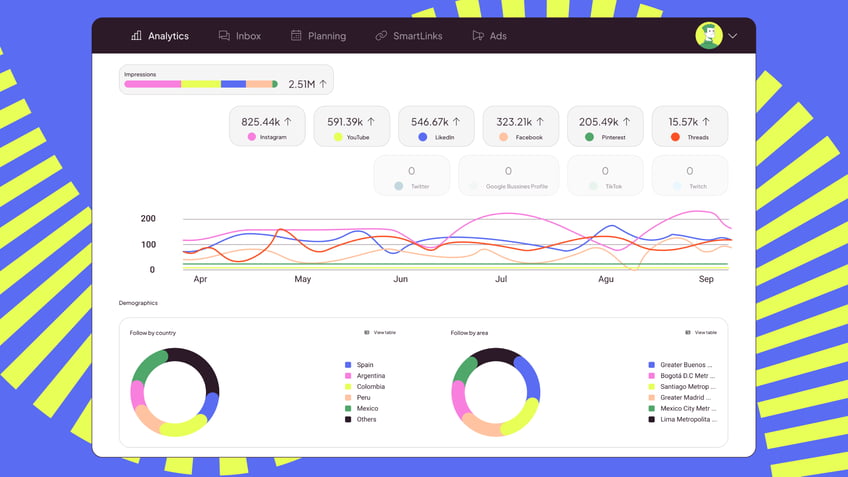This screenshot has height=477, width=848.
Task: Select the Threads 15.57k card
Action: click(x=690, y=127)
